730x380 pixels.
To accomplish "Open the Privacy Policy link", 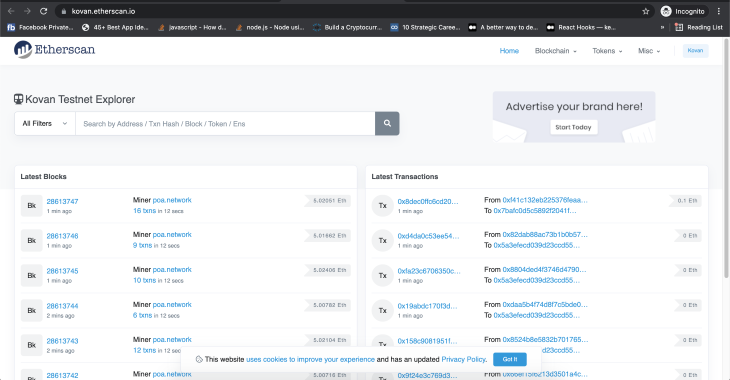I will click(463, 359).
